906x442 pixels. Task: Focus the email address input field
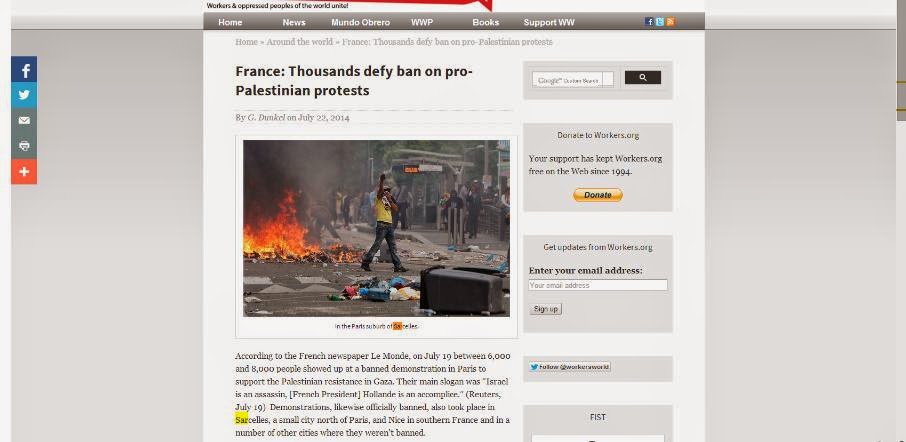click(x=598, y=285)
